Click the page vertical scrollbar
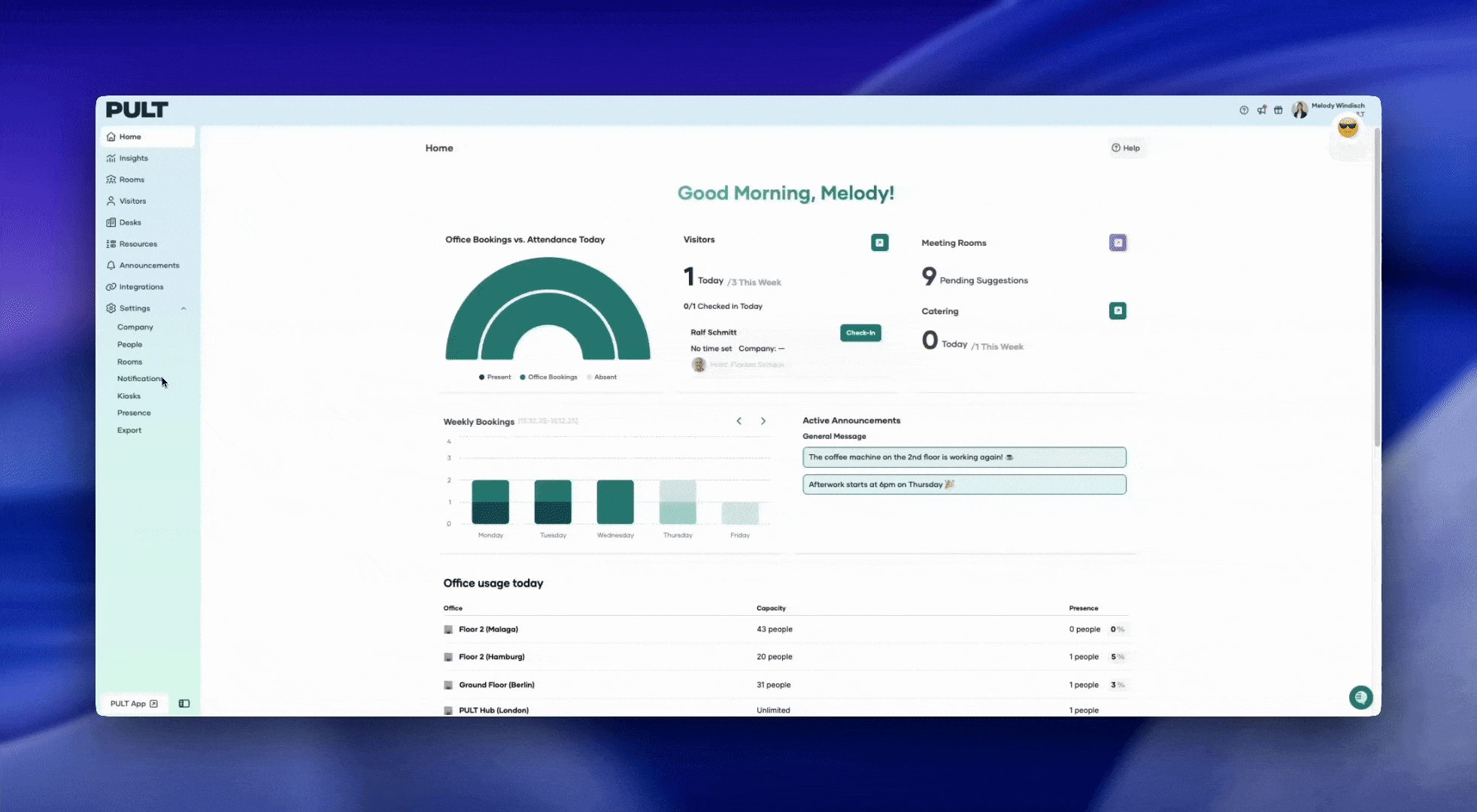Viewport: 1477px width, 812px height. [x=1377, y=286]
